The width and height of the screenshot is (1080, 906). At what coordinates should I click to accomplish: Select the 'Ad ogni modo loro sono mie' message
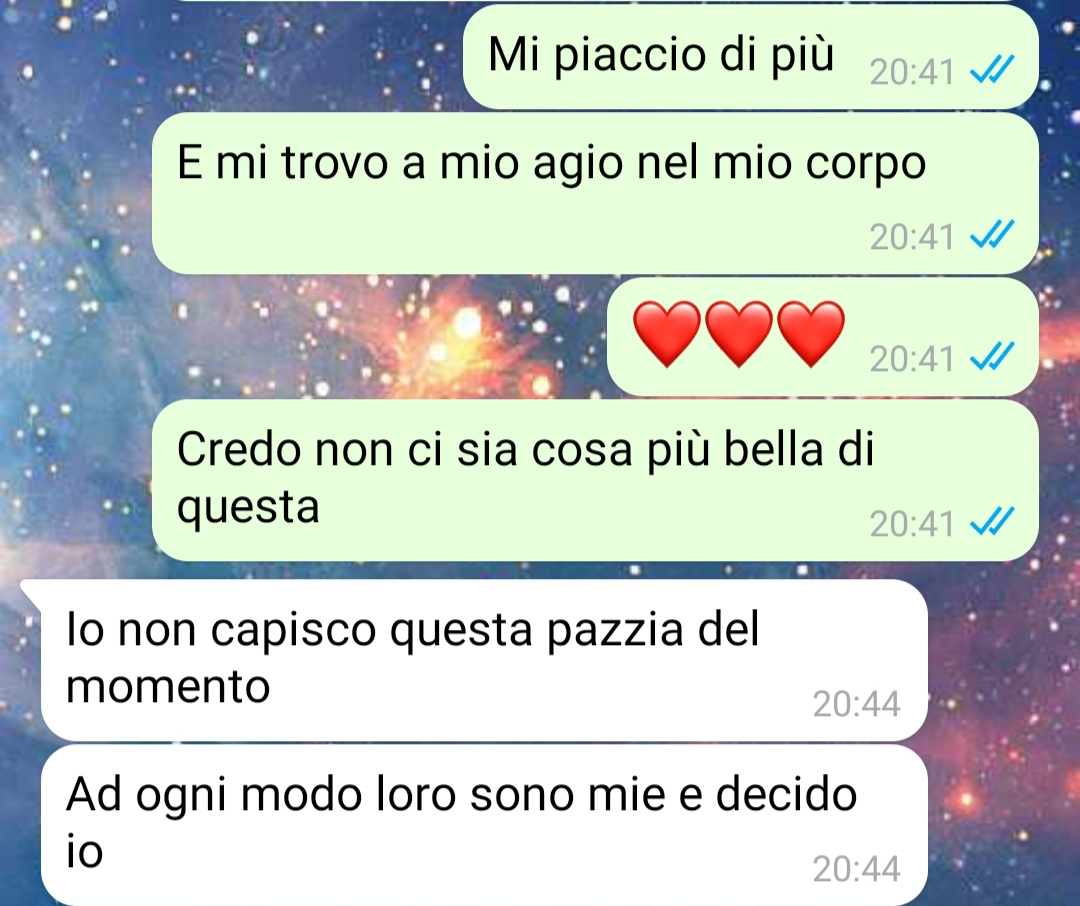coord(484,825)
